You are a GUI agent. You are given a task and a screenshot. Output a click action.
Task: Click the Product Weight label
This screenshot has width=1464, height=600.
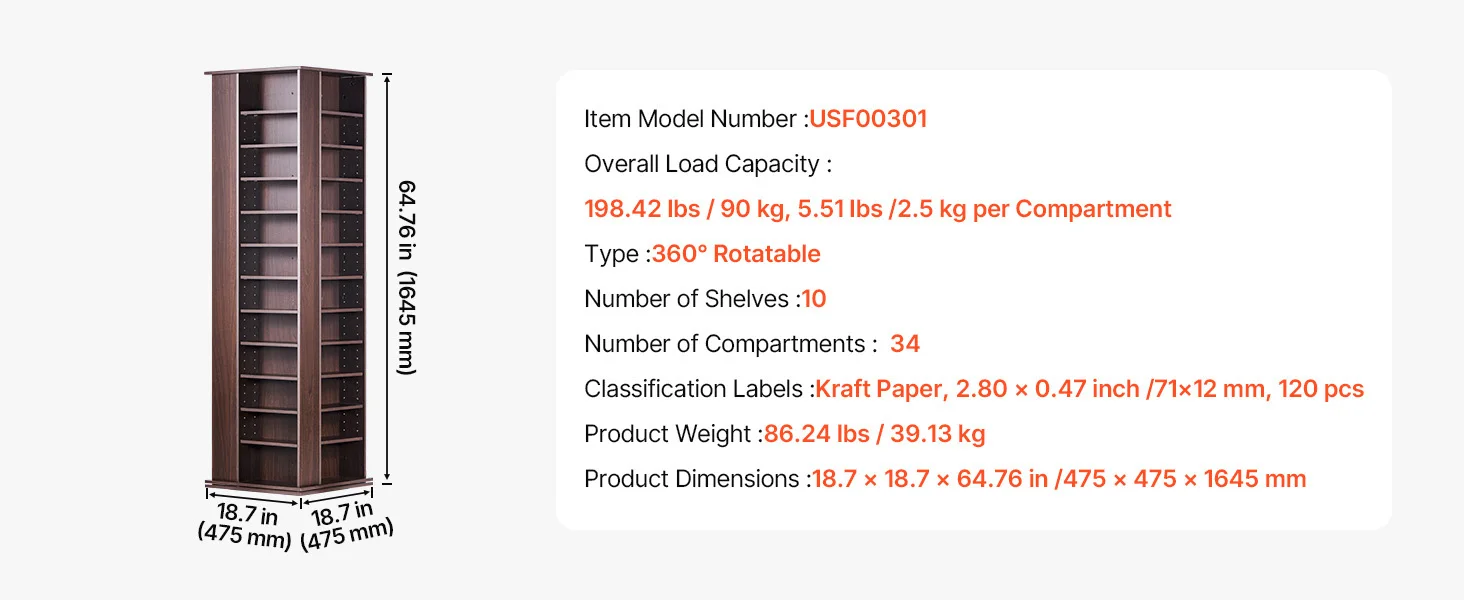pyautogui.click(x=673, y=434)
